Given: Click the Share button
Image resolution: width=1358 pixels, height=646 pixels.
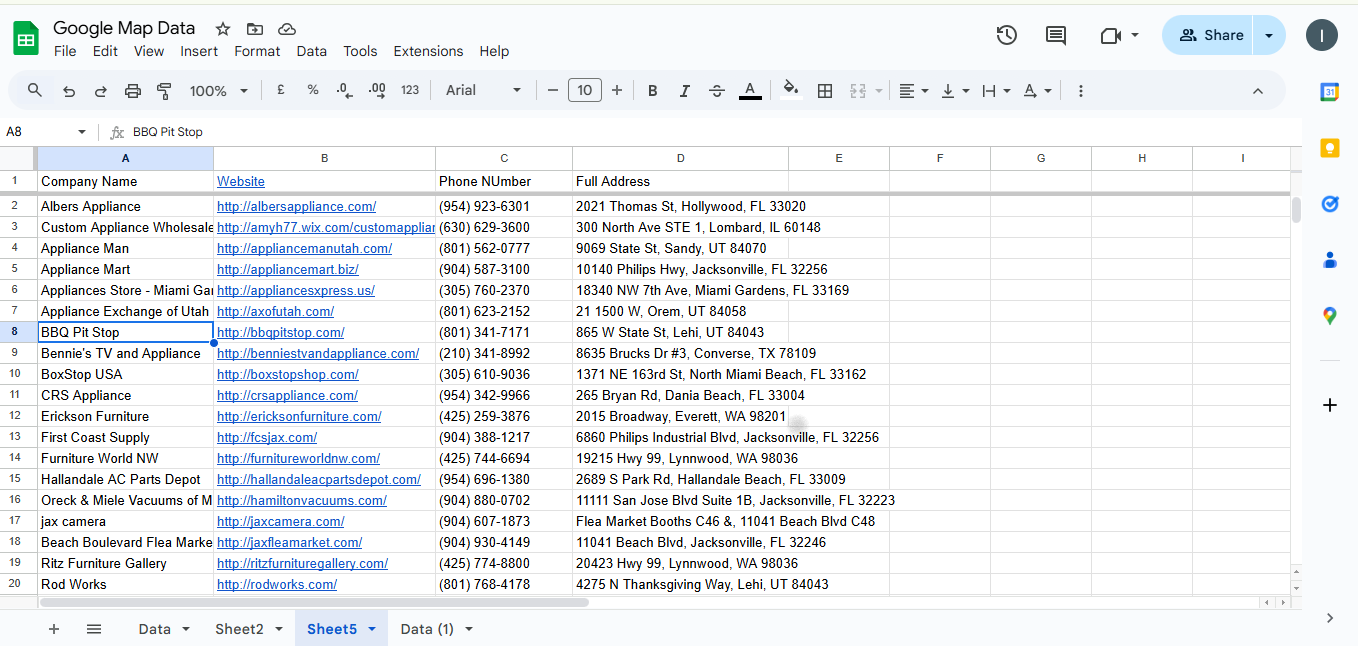Looking at the screenshot, I should pyautogui.click(x=1210, y=35).
